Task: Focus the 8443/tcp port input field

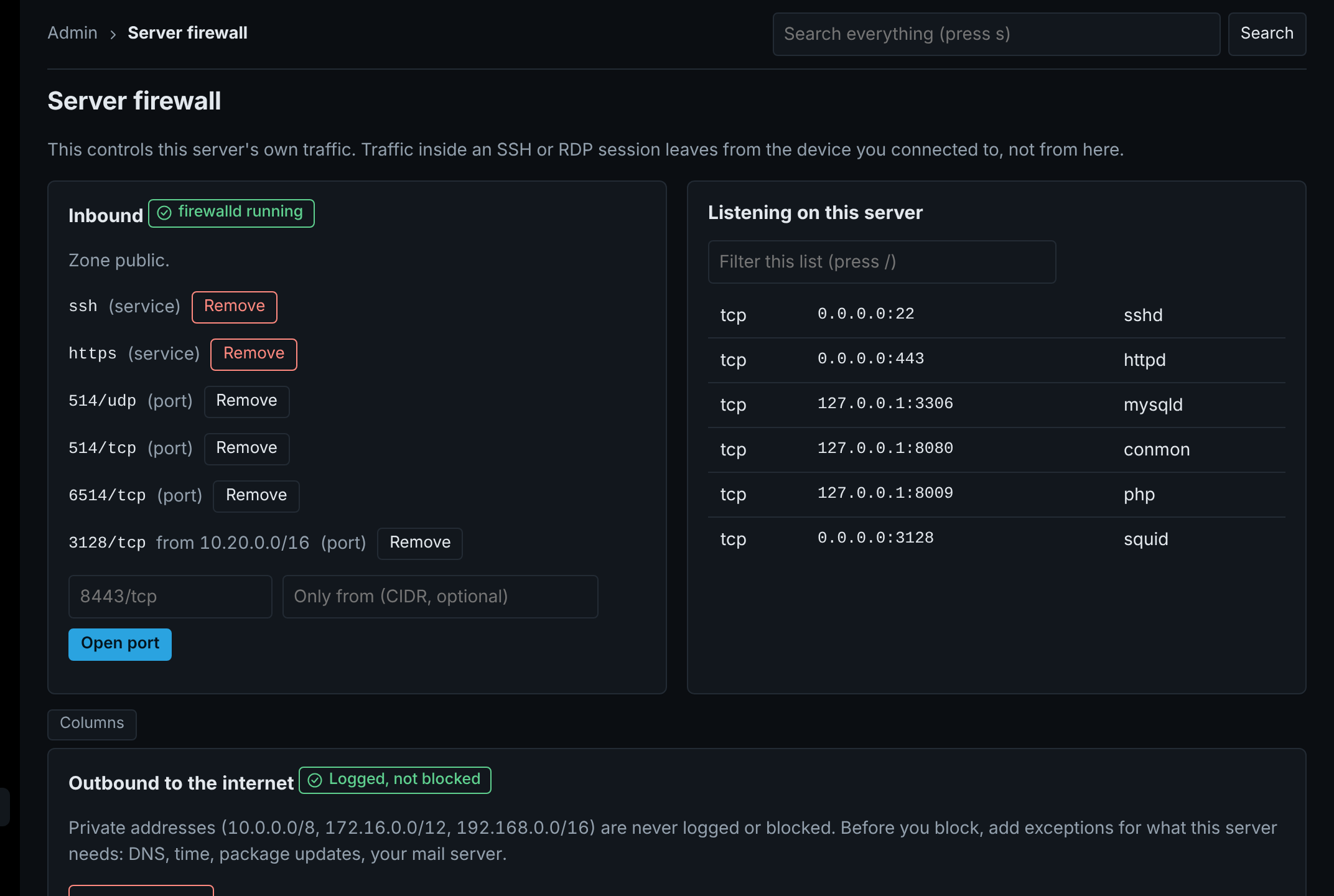Action: [170, 597]
